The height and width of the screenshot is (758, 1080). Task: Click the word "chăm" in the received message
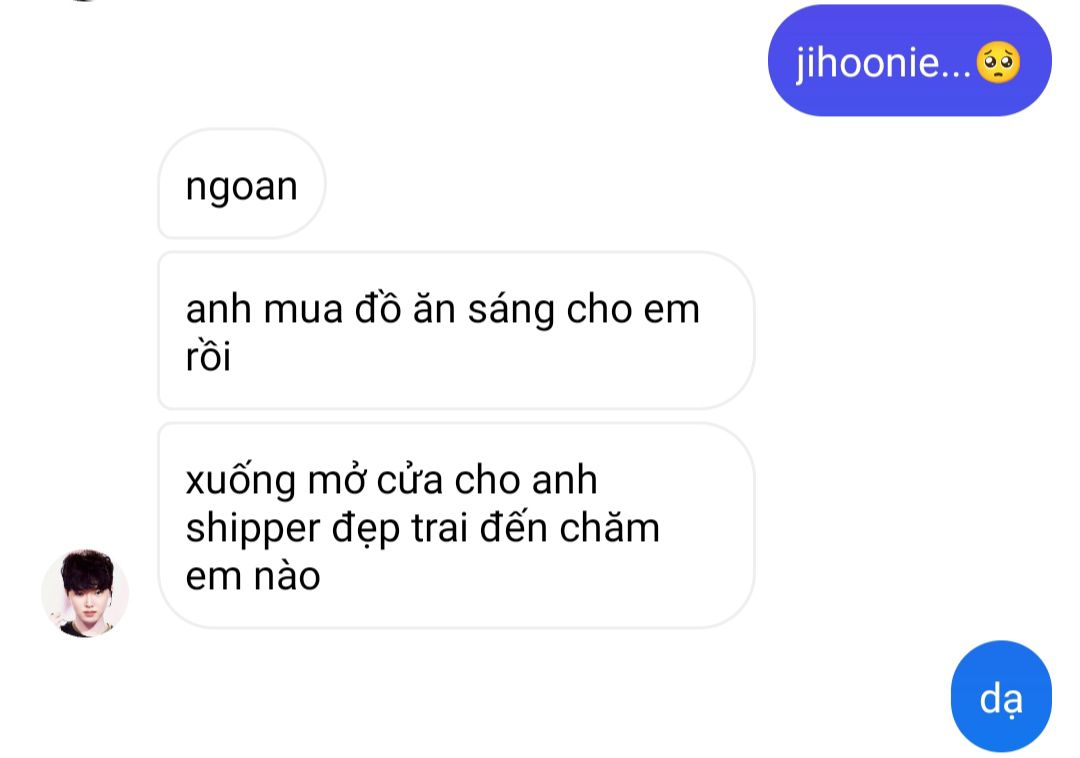click(610, 527)
